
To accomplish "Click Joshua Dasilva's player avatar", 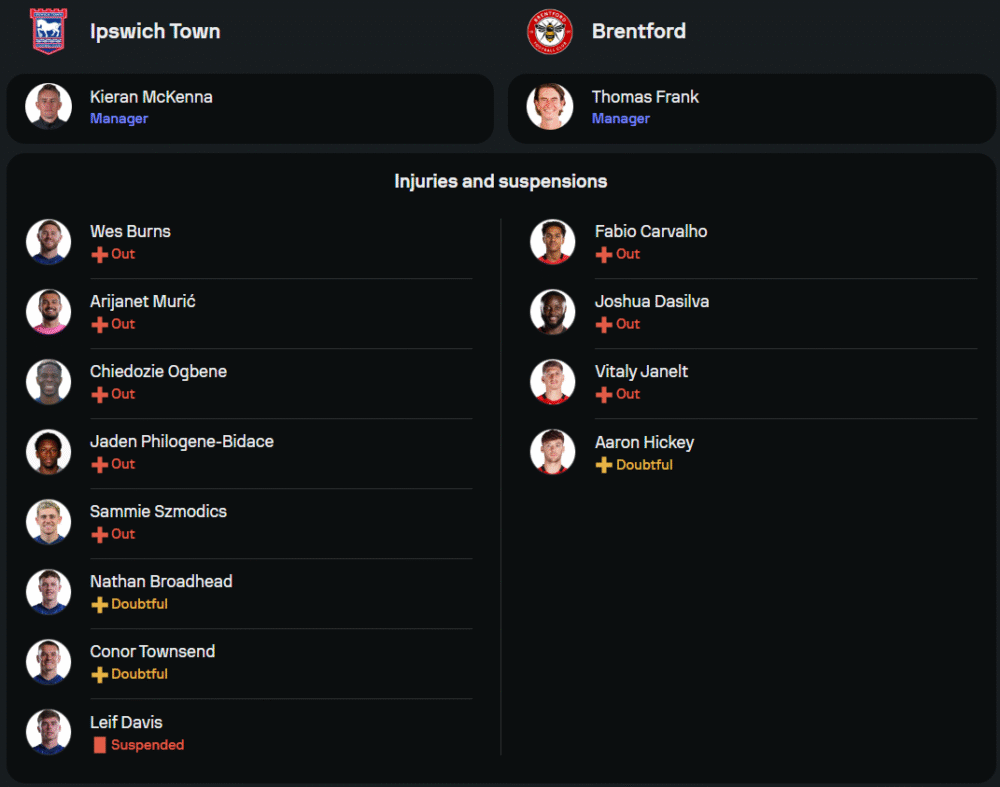I will pos(553,312).
